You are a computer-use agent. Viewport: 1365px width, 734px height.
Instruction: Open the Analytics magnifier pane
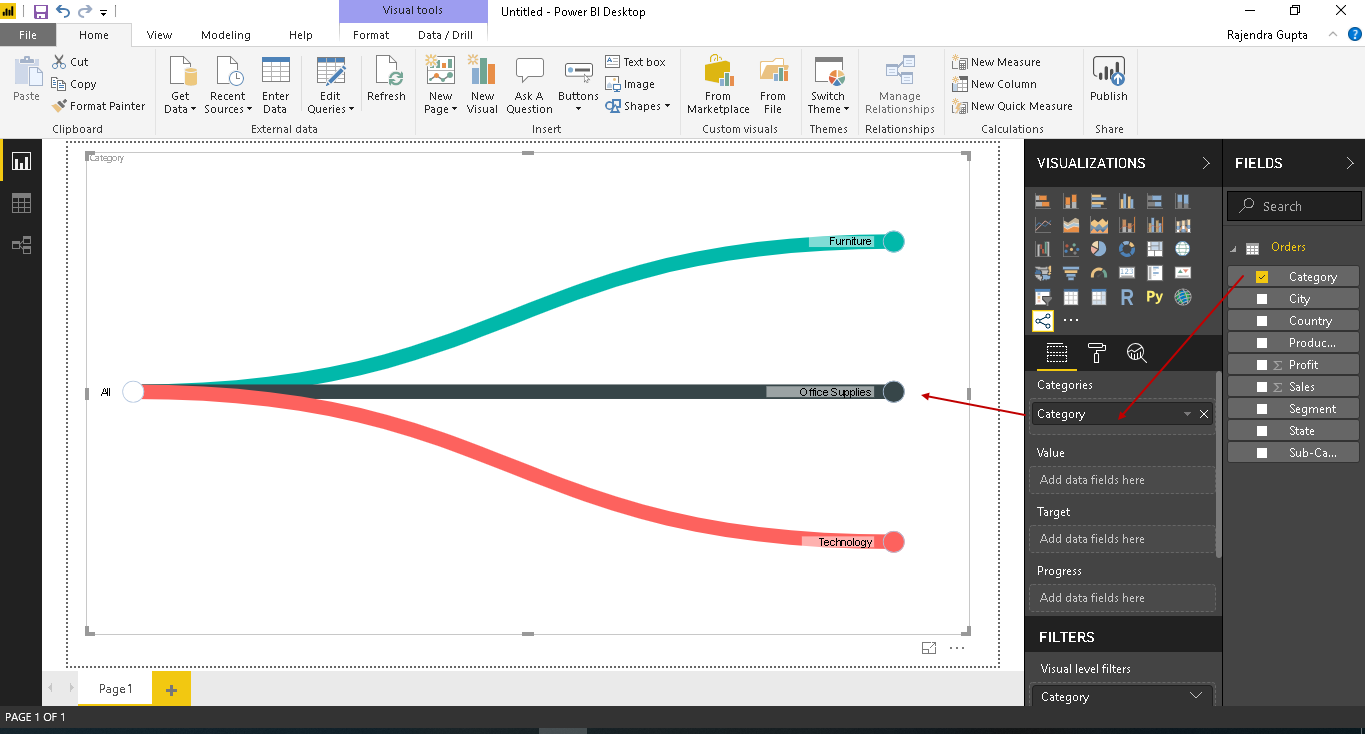[1136, 352]
